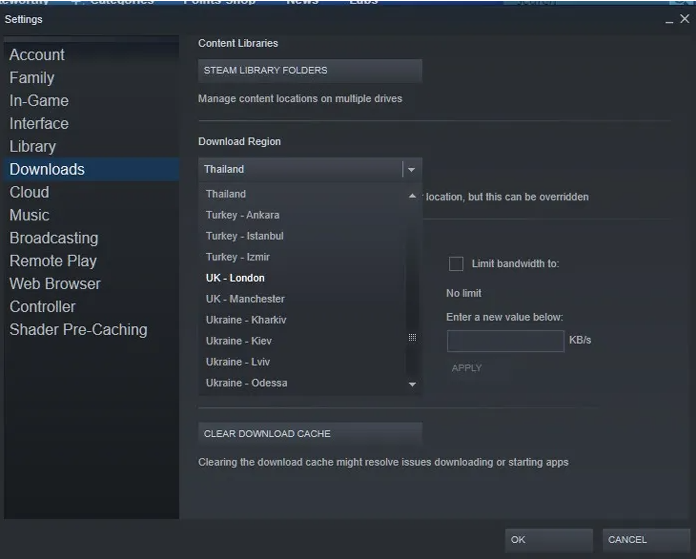Go to Shader Pre-Caching settings
This screenshot has width=696, height=559.
[78, 330]
